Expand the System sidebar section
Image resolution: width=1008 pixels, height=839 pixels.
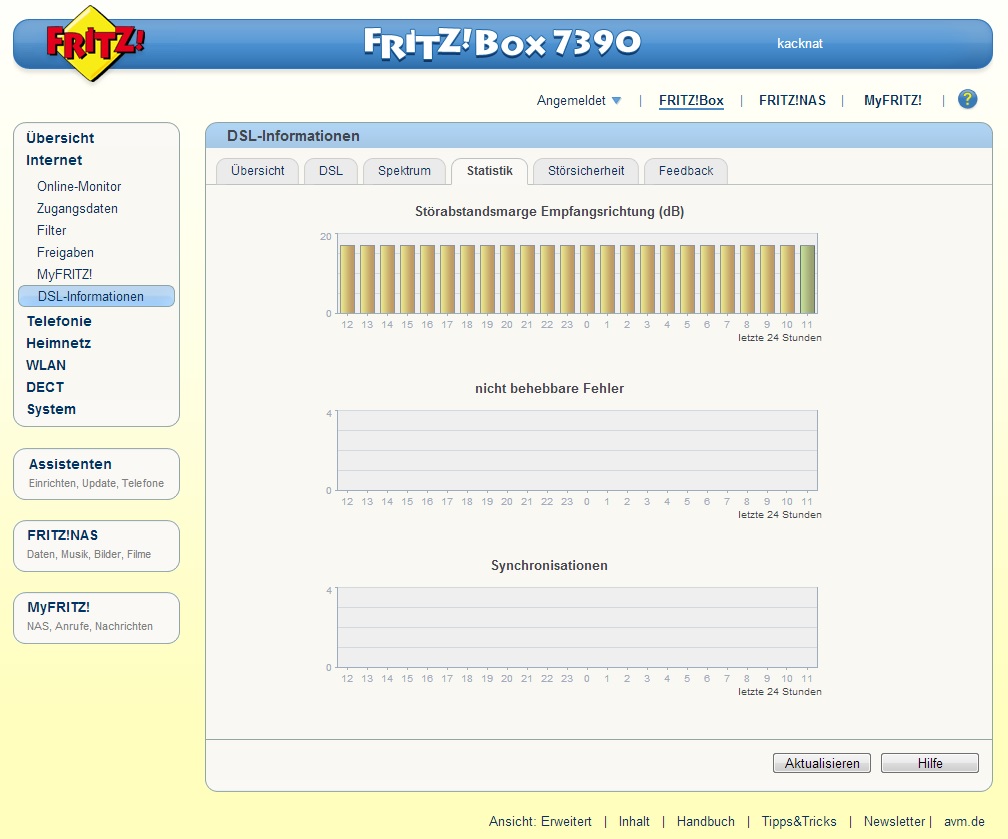pyautogui.click(x=51, y=410)
